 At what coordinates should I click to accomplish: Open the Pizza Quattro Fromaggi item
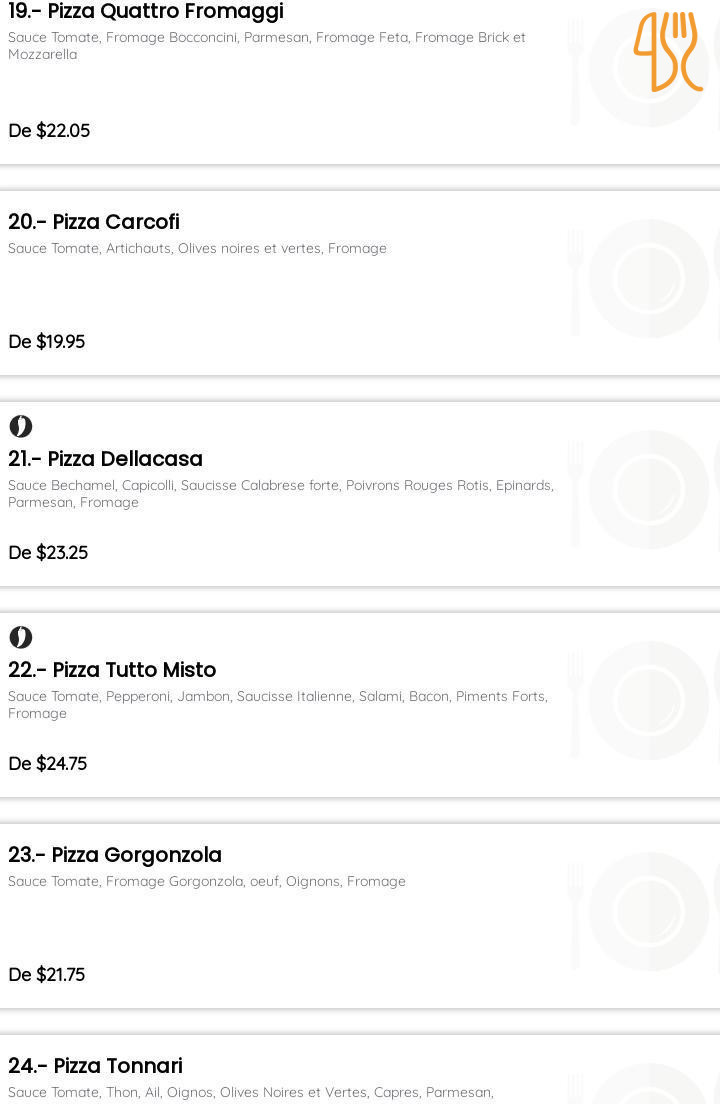(x=146, y=12)
